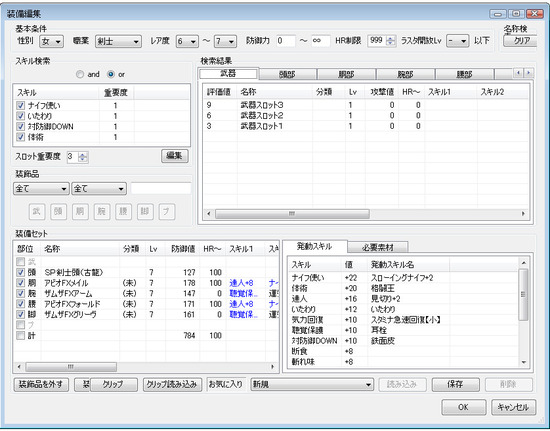Toggle the 胴 アビオFXメイル equipment checkbox
Viewport: 550px width, 431px height.
[x=21, y=283]
